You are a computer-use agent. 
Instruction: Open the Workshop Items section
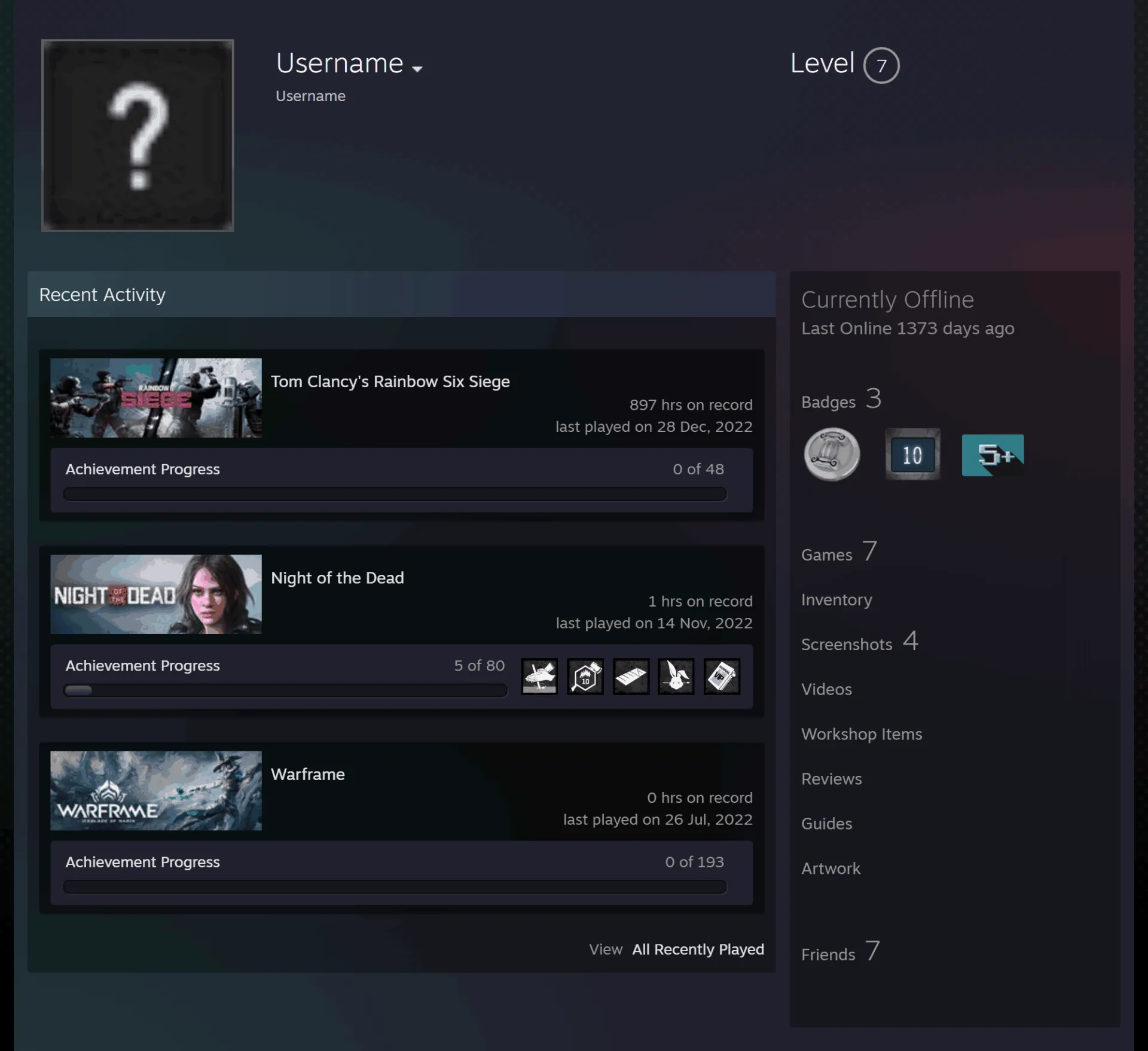[x=862, y=734]
